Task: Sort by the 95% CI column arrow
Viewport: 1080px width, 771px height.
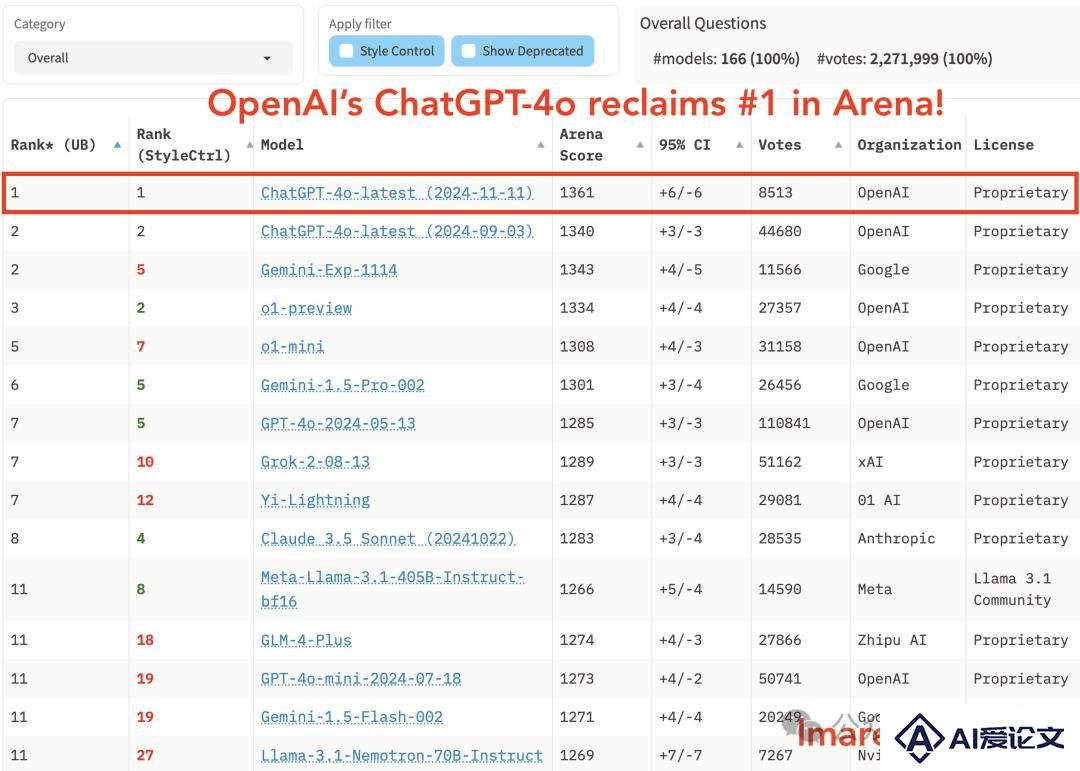Action: [x=739, y=145]
